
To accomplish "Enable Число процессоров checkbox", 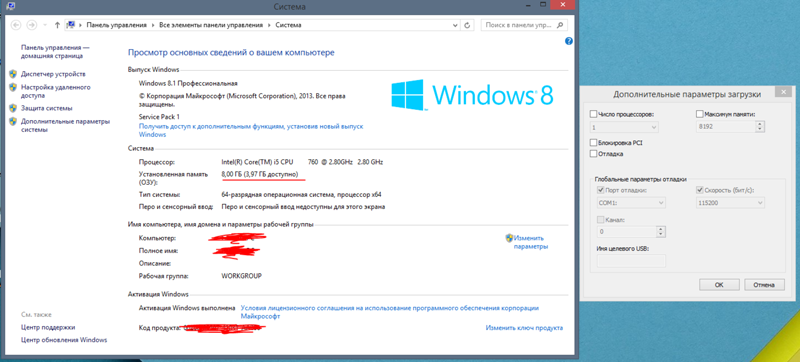I will pyautogui.click(x=593, y=114).
